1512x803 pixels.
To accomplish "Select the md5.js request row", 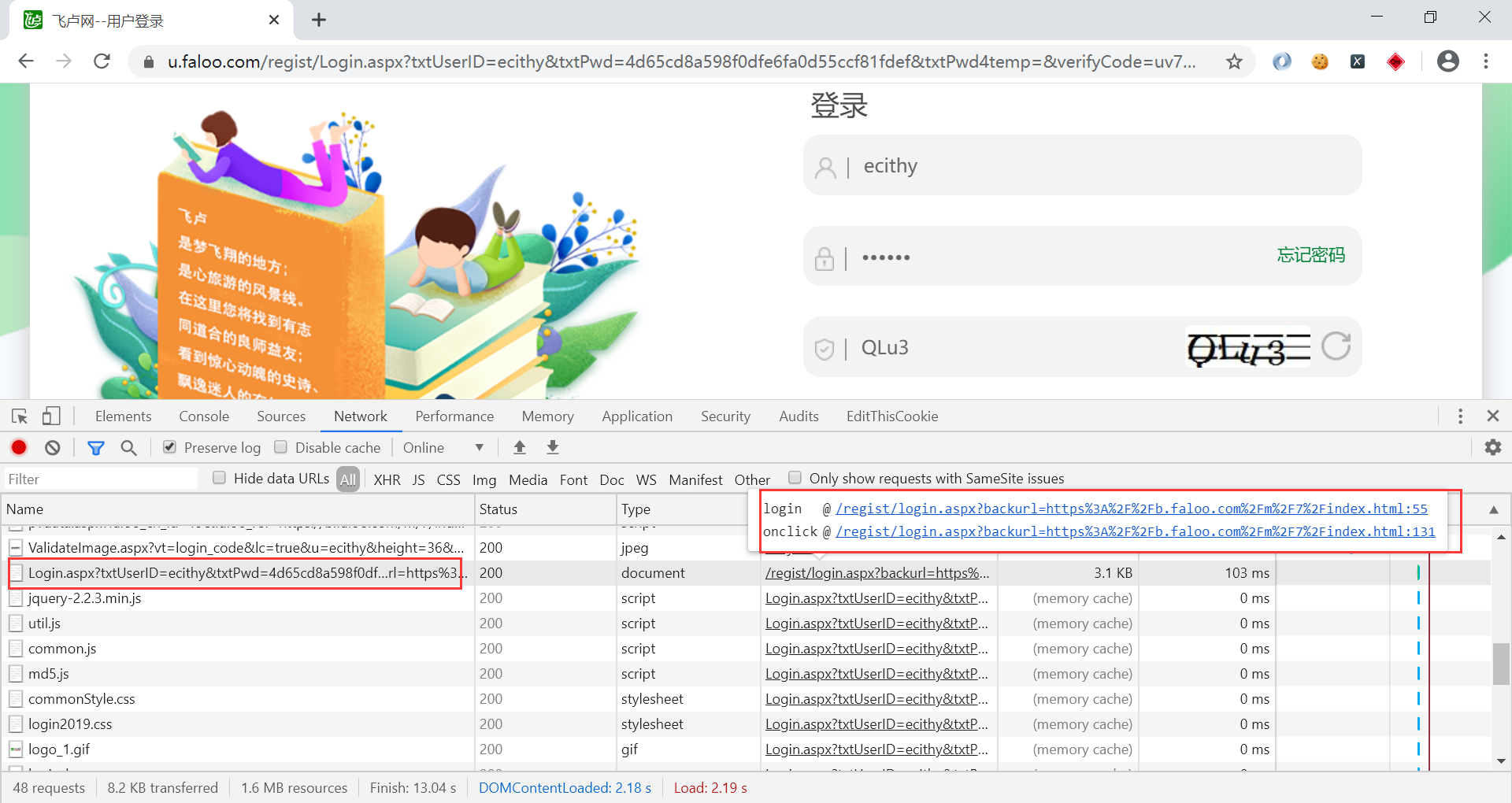I will pos(49,674).
